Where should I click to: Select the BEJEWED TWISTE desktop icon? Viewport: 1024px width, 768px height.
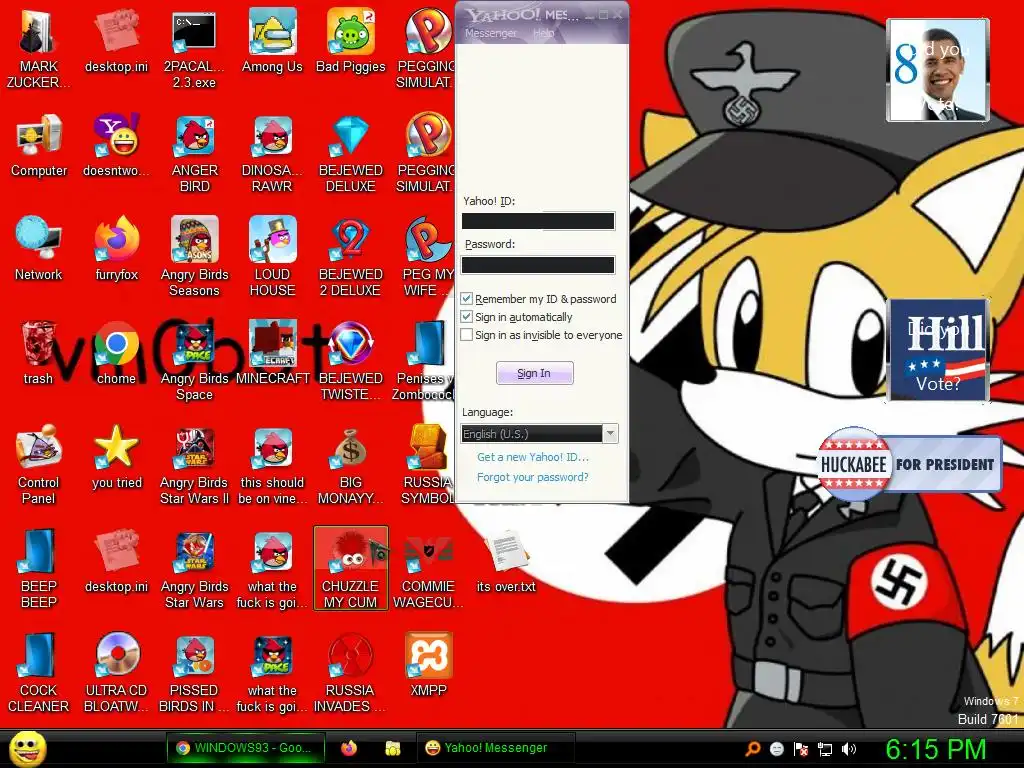pyautogui.click(x=351, y=360)
